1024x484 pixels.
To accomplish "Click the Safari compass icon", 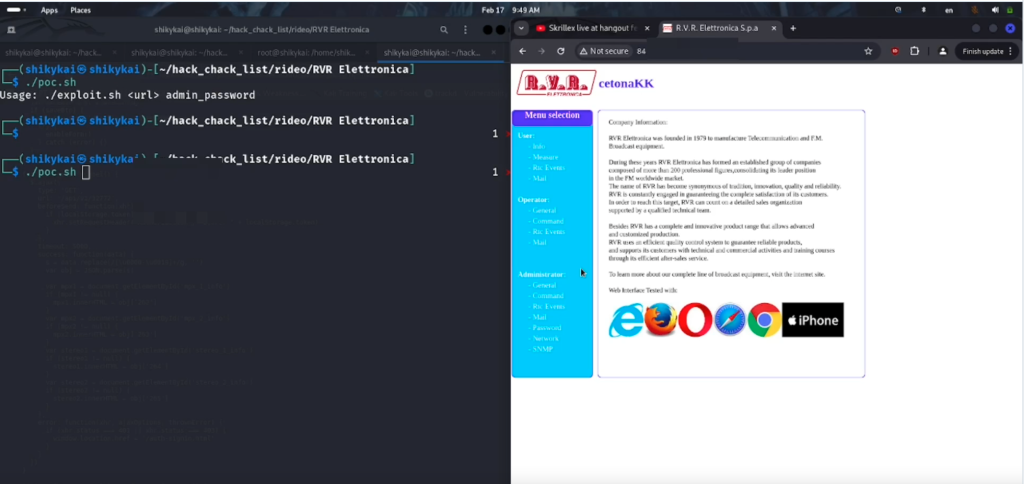I will [x=729, y=320].
